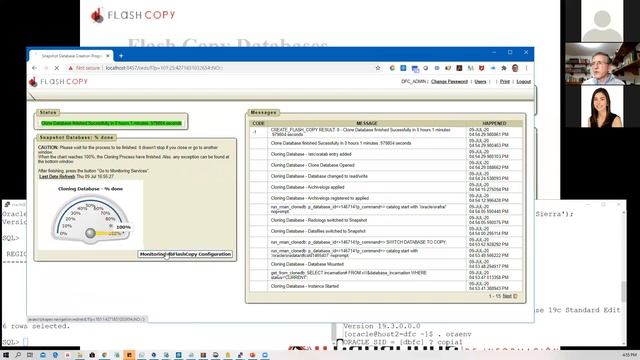Image resolution: width=640 pixels, height=360 pixels.
Task: Minimize the Flash Copy browser window
Action: pyautogui.click(x=494, y=52)
